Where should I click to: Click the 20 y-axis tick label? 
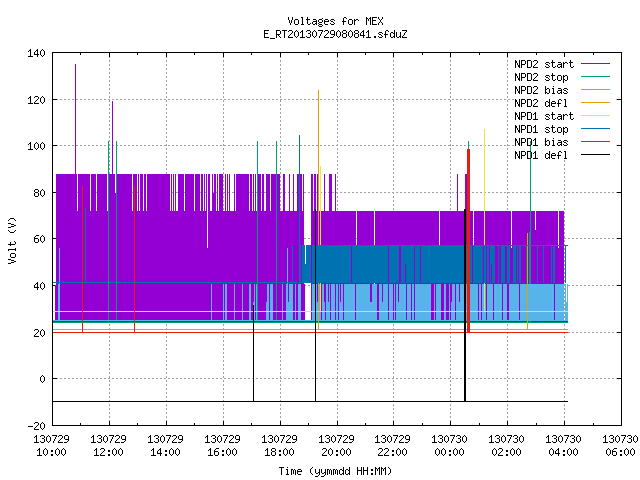(39, 333)
